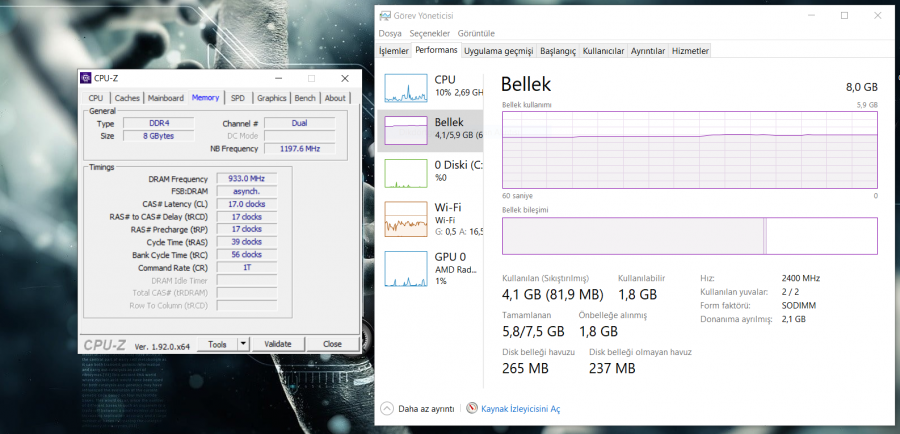Minimize the CPU-Z window
900x434 pixels.
(x=278, y=78)
